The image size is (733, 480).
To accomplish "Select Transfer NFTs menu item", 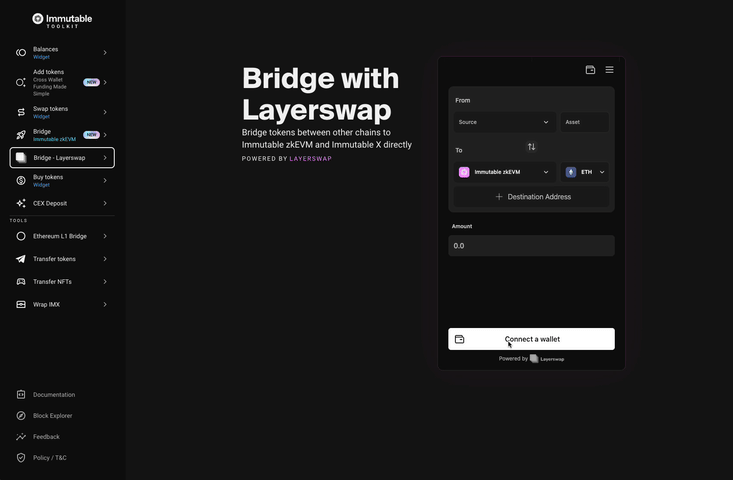I will [62, 282].
